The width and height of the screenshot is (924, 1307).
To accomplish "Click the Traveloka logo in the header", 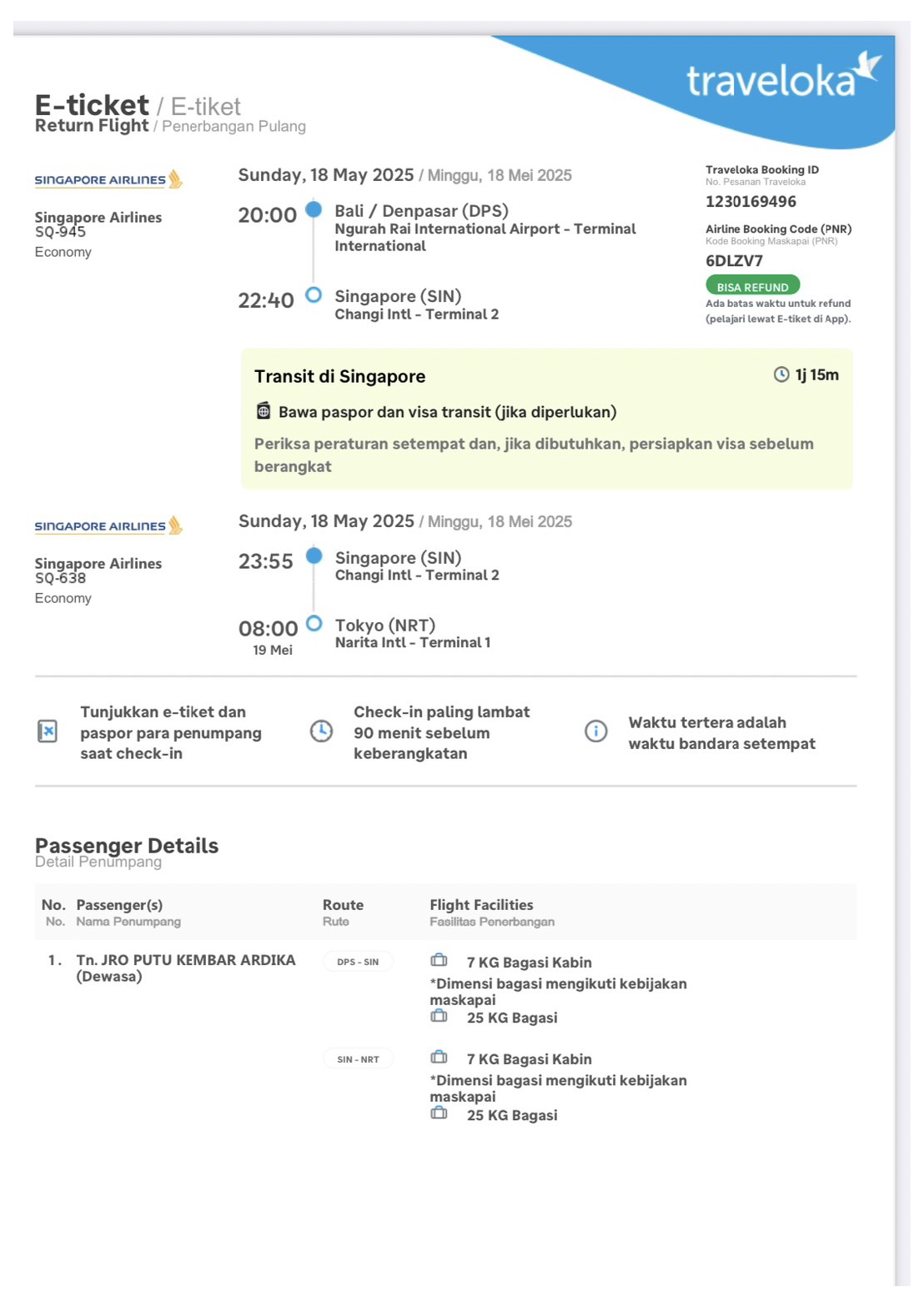I will click(782, 78).
